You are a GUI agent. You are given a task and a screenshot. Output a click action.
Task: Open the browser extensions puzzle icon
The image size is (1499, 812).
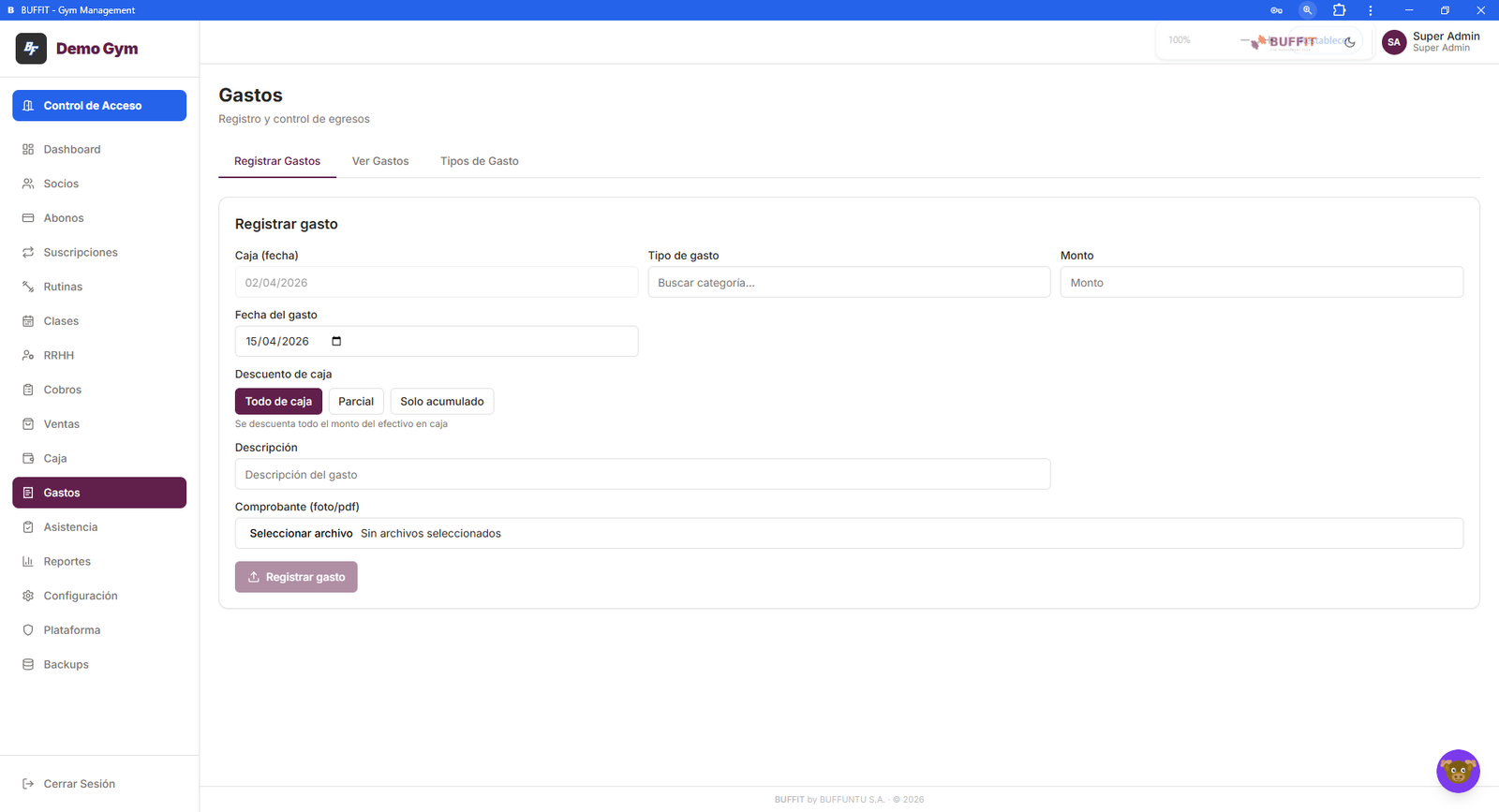click(x=1339, y=10)
